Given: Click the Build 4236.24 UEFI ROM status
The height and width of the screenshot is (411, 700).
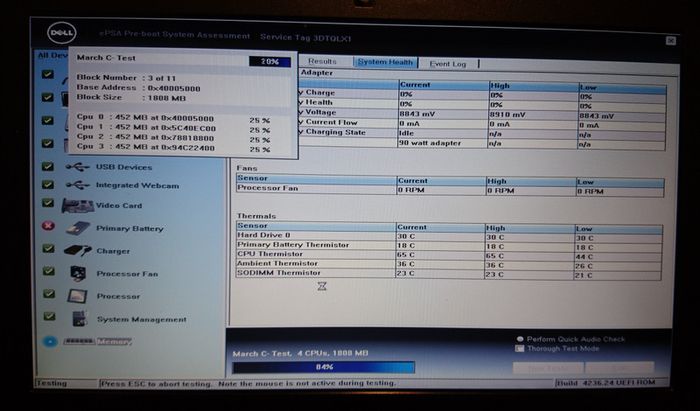Looking at the screenshot, I should pyautogui.click(x=606, y=382).
